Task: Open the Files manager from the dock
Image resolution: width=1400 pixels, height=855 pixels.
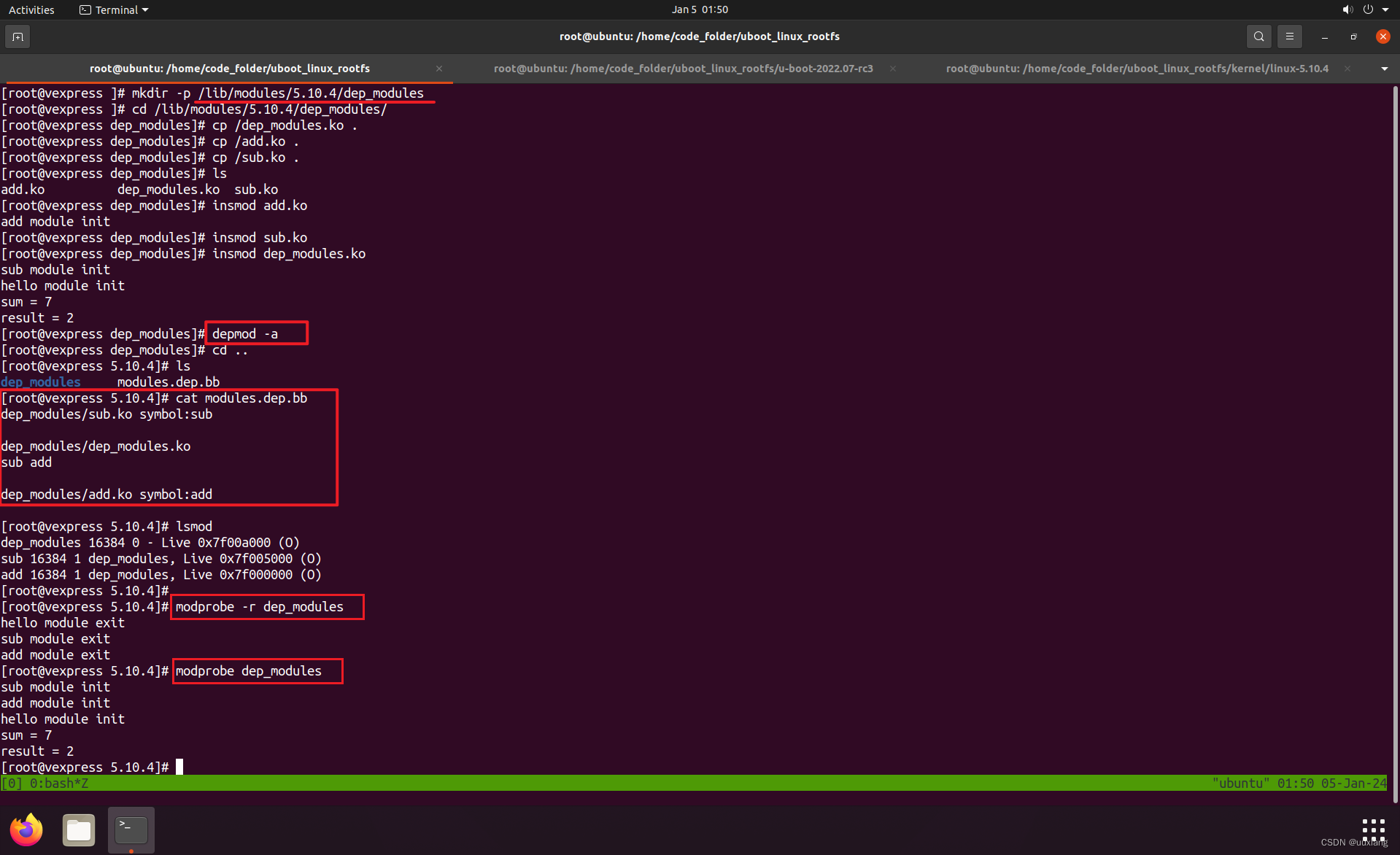Action: click(79, 829)
